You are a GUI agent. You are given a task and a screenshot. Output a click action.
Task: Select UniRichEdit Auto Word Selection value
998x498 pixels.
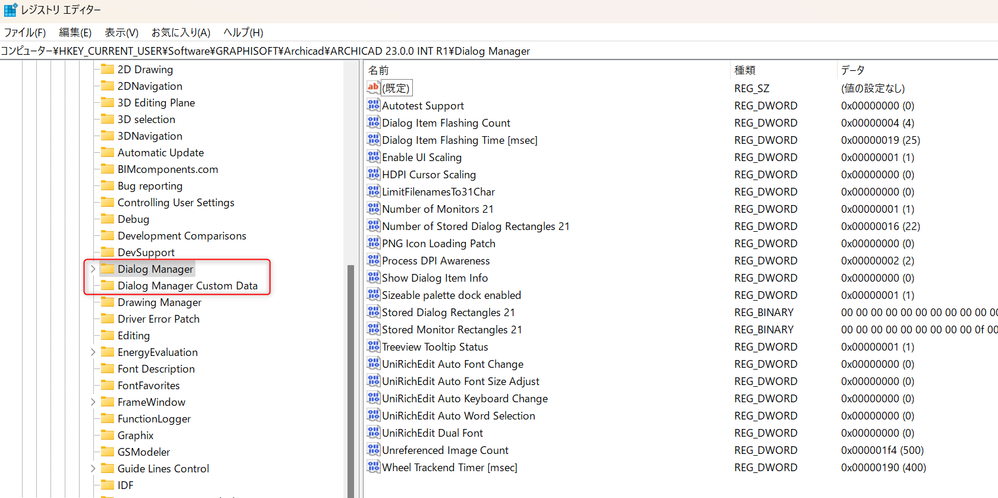458,415
